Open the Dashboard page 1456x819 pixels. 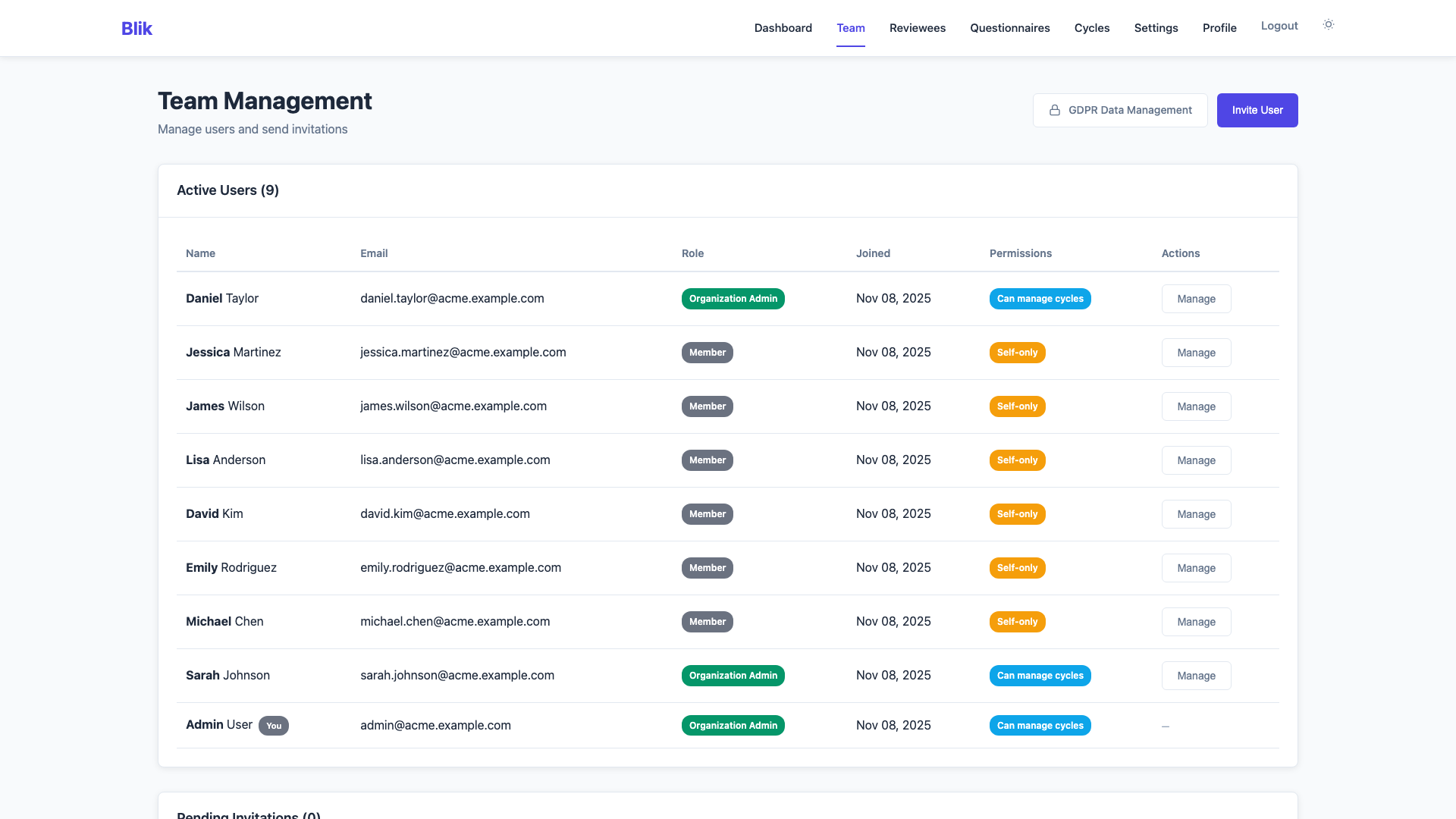tap(783, 28)
